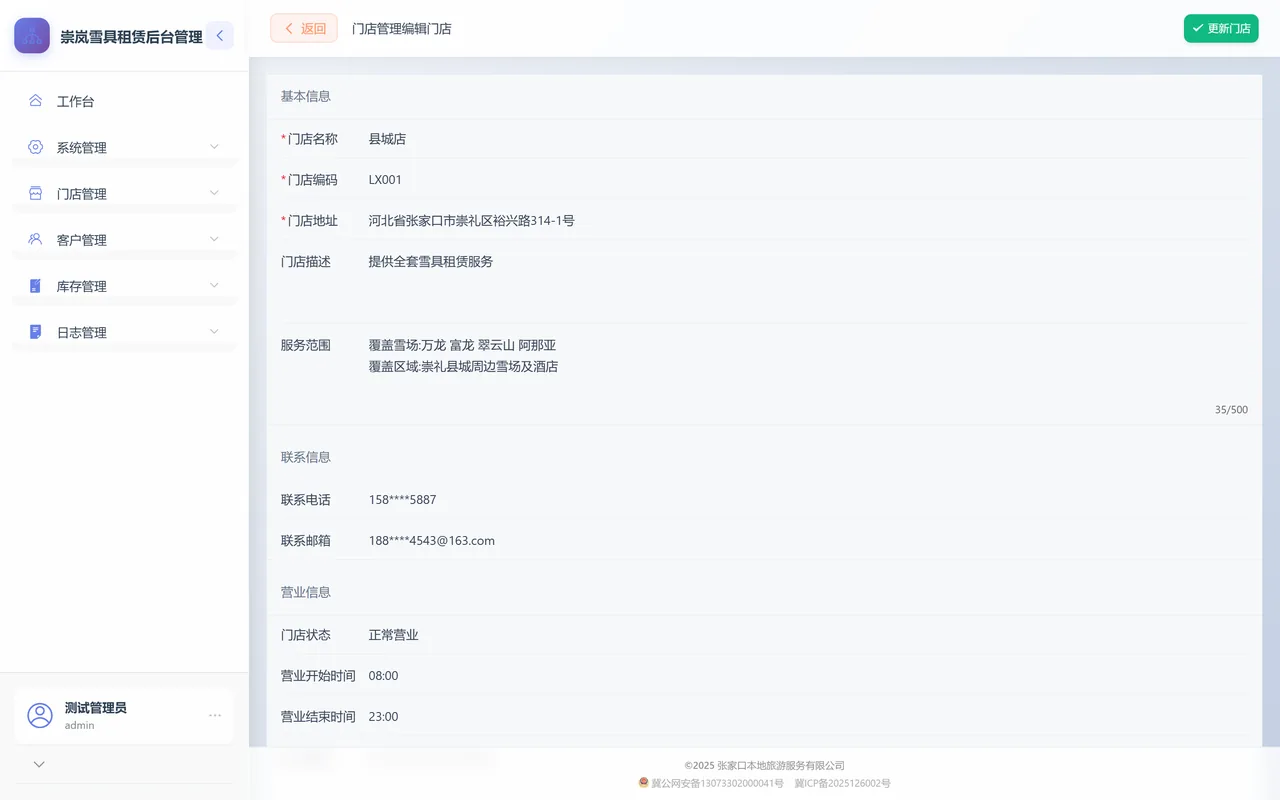This screenshot has width=1280, height=800.
Task: Click the 门店管理 store icon
Action: [x=35, y=193]
